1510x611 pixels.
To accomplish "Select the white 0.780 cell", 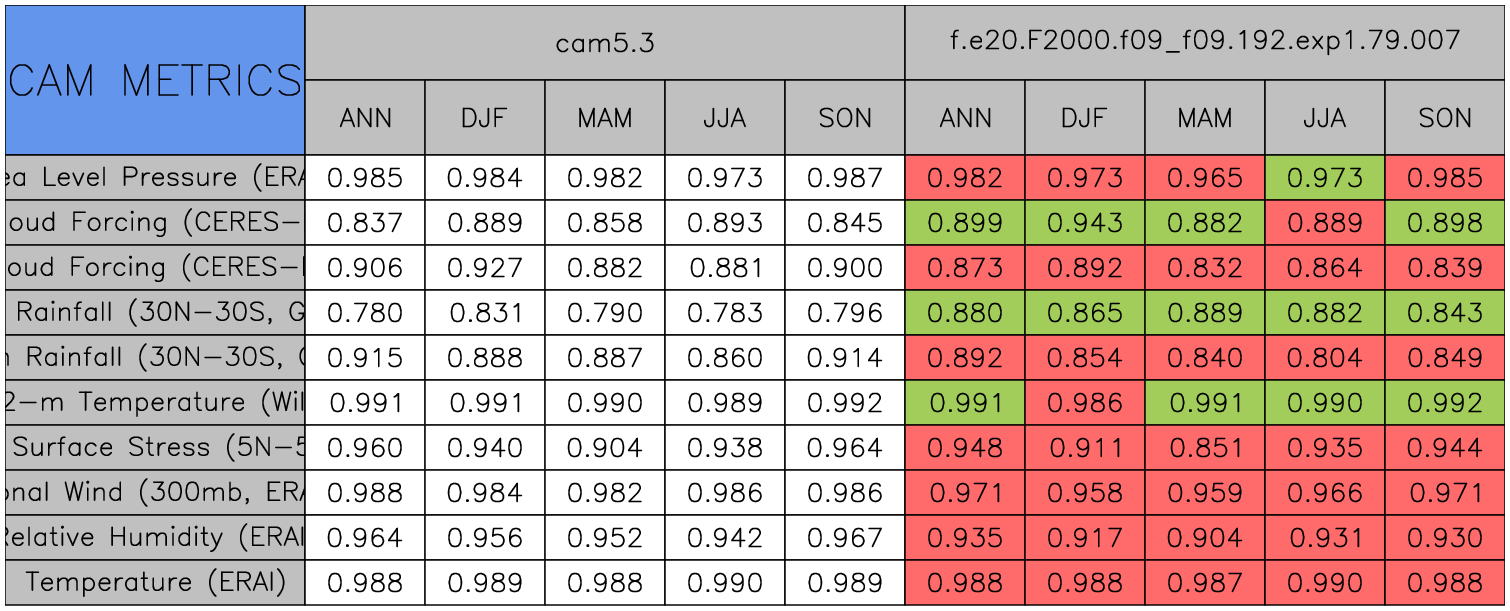I will pyautogui.click(x=365, y=313).
